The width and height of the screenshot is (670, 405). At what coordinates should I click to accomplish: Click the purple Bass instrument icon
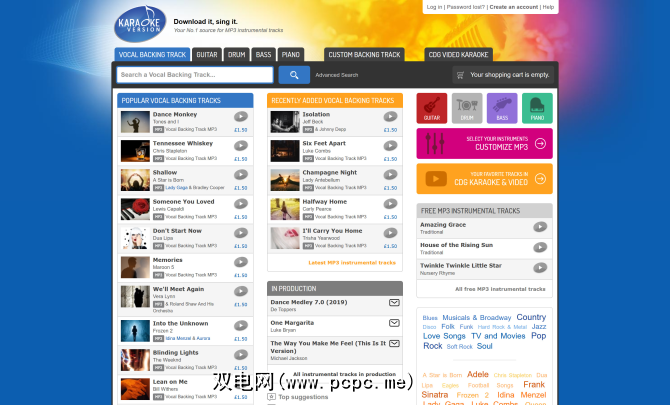502,108
